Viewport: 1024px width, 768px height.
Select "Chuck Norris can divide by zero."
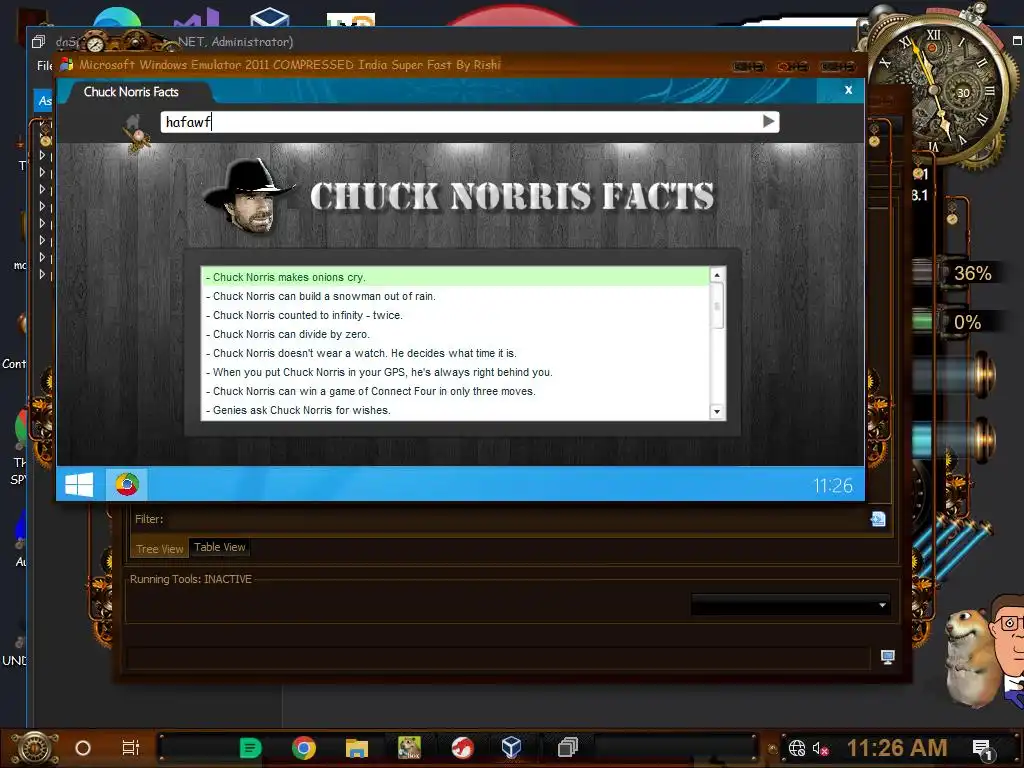(x=455, y=334)
